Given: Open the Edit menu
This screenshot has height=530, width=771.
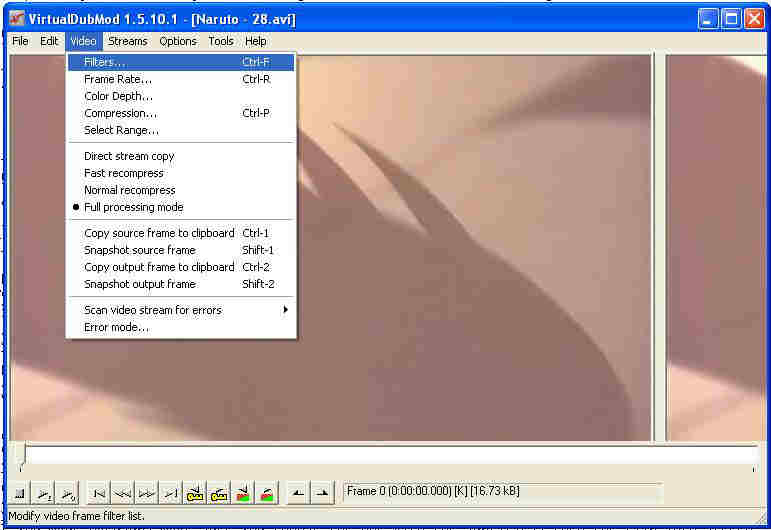Looking at the screenshot, I should pyautogui.click(x=49, y=41).
